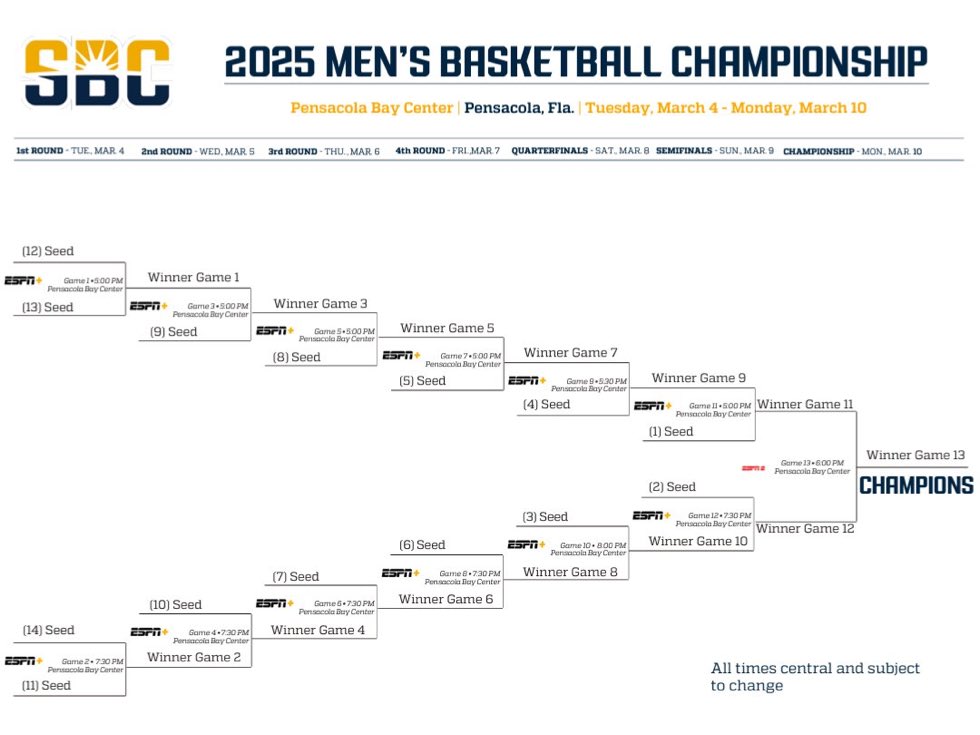
Task: Click the (12) Seed bracket slot
Action: pyautogui.click(x=48, y=252)
